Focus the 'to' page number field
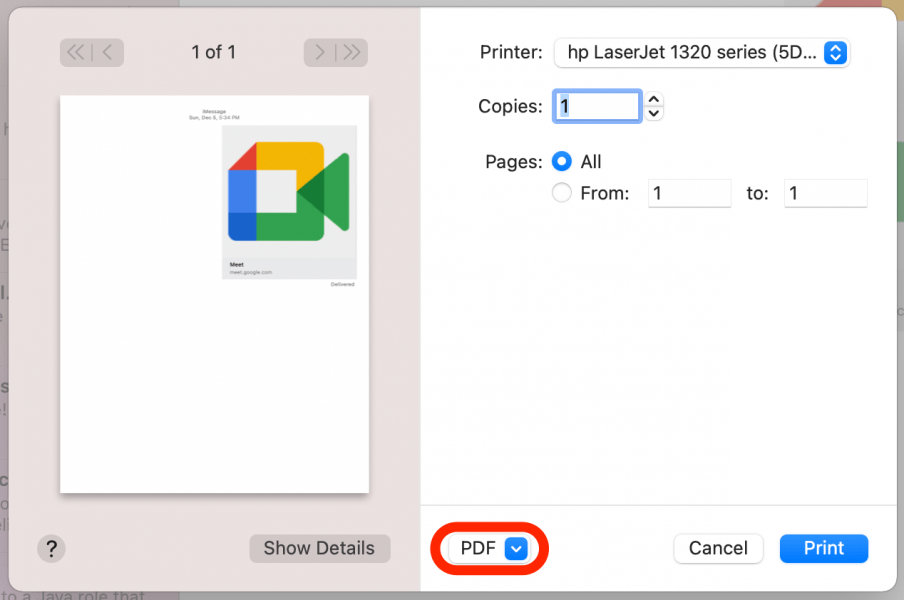 (825, 194)
